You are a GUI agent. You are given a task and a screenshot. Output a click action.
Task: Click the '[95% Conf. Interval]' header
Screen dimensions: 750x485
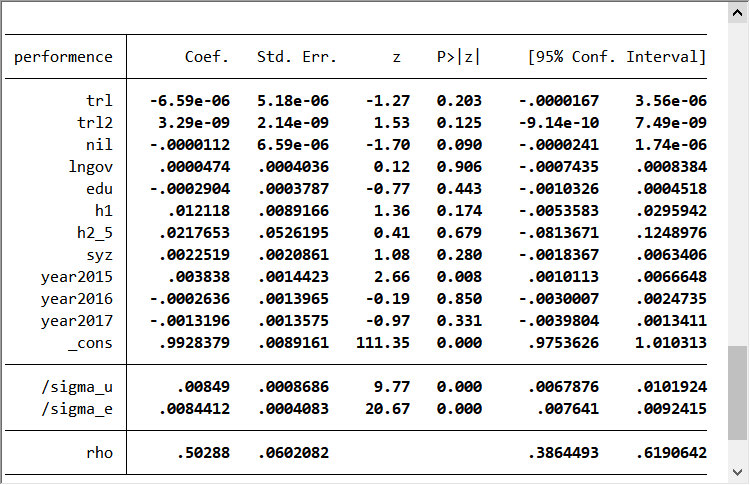pos(616,57)
